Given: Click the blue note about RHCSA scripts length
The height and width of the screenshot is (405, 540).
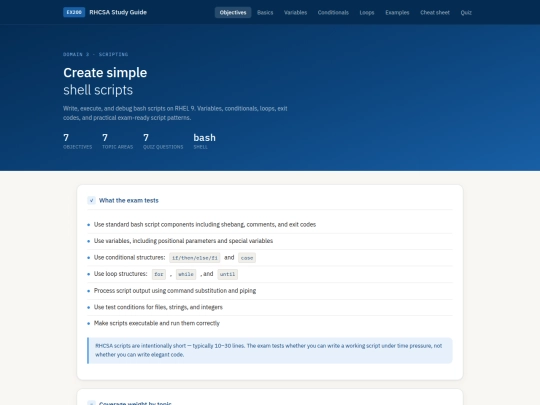Looking at the screenshot, I should coord(270,350).
